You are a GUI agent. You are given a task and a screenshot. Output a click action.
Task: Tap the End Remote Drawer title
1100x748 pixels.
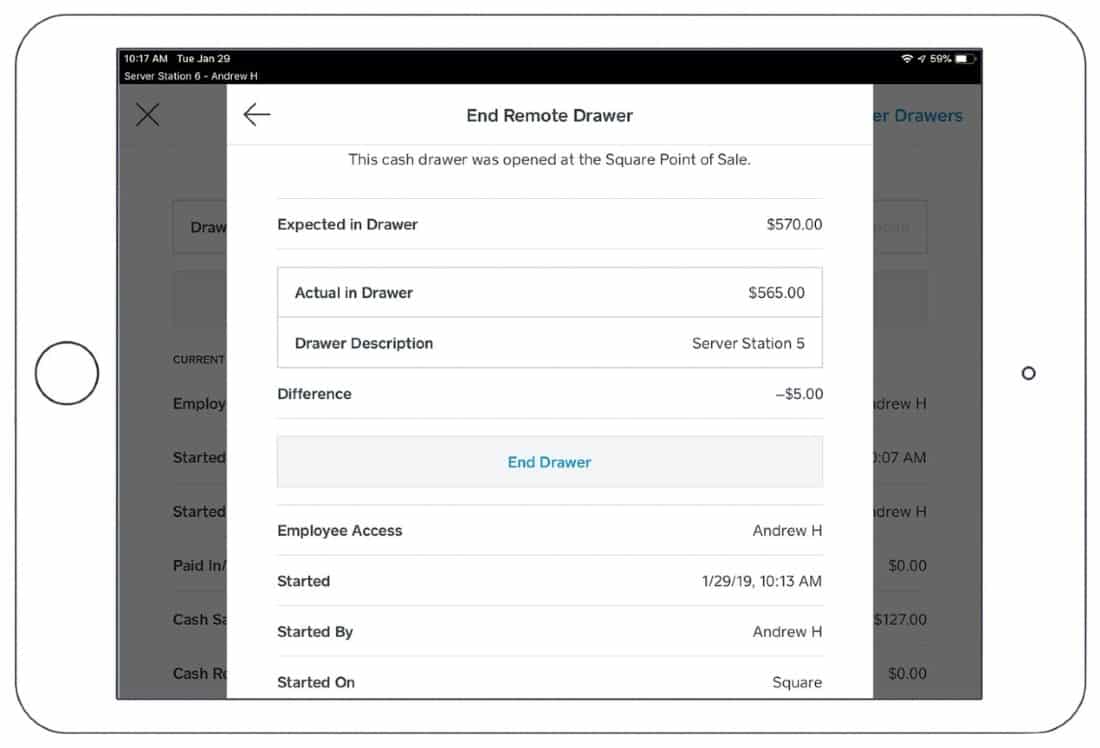(x=549, y=116)
